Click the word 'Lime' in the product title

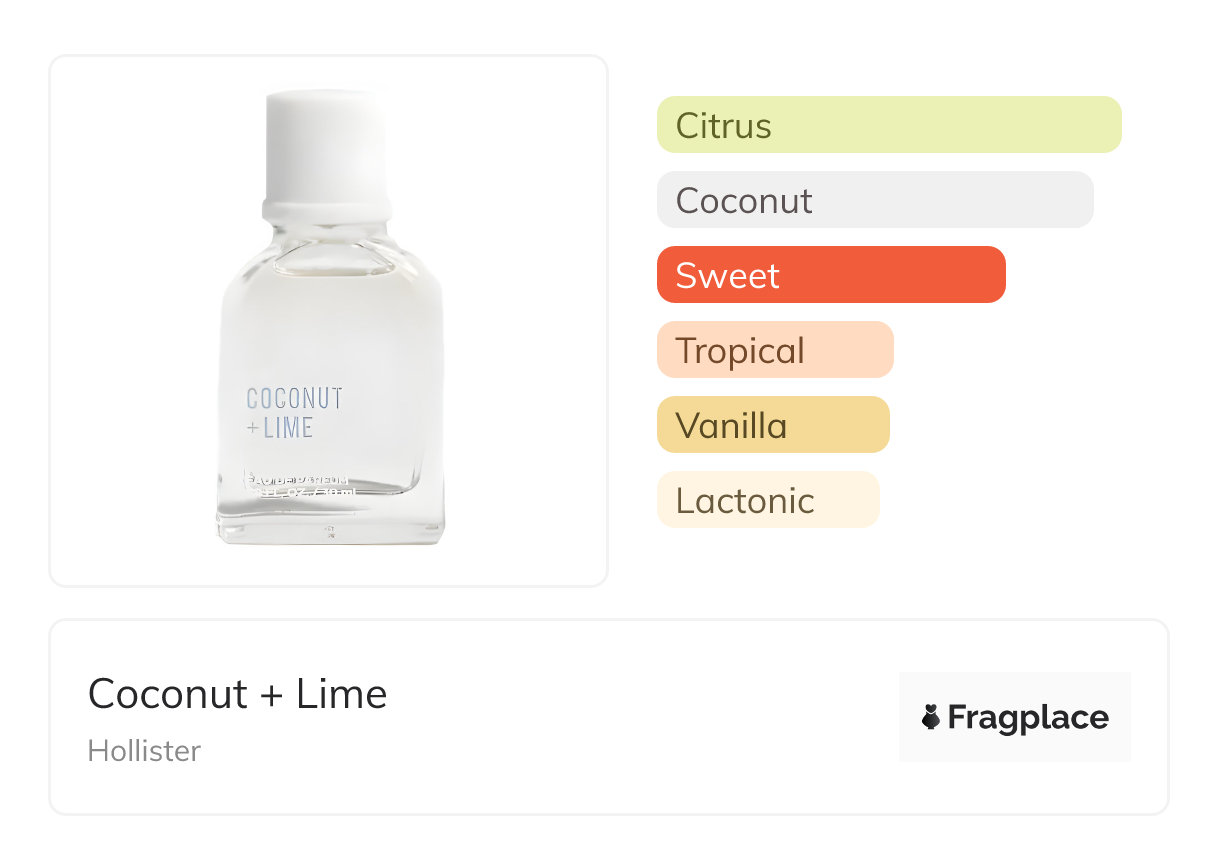[x=341, y=693]
